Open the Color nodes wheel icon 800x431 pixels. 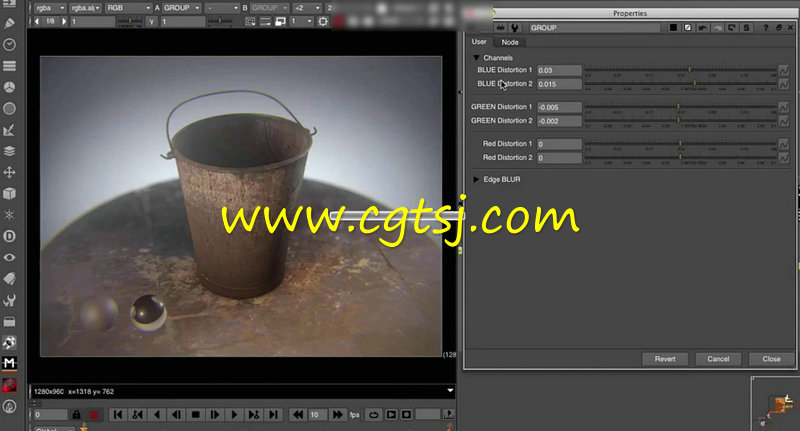tap(9, 87)
